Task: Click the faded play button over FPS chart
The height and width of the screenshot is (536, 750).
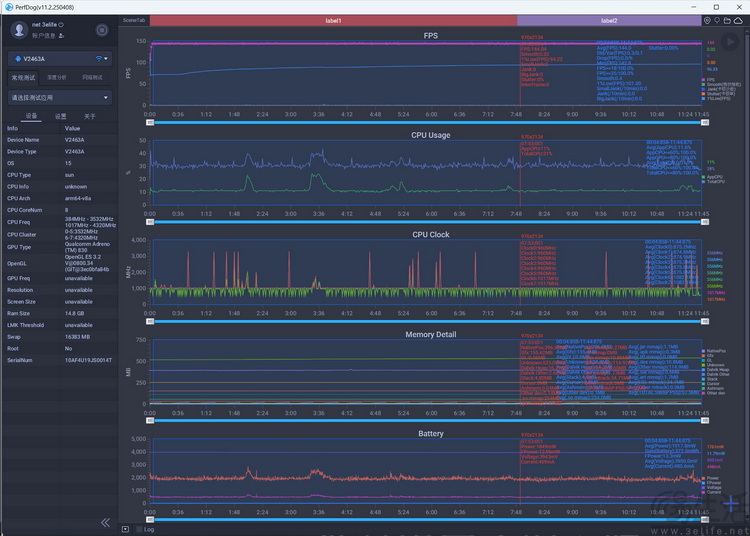Action: click(x=730, y=42)
